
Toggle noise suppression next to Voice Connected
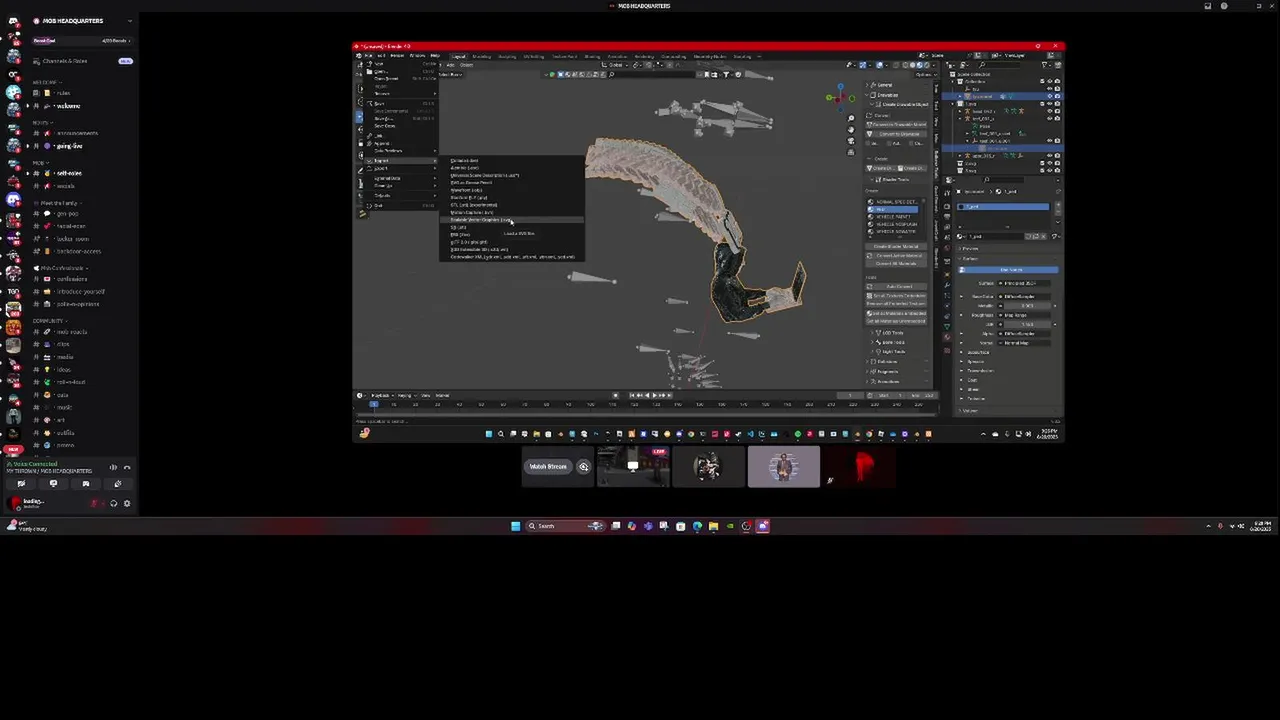point(113,467)
